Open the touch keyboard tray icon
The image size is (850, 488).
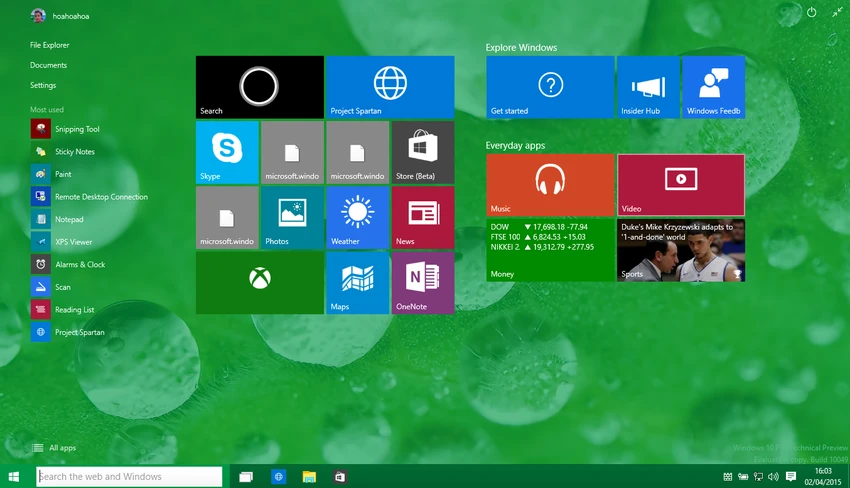tap(728, 477)
